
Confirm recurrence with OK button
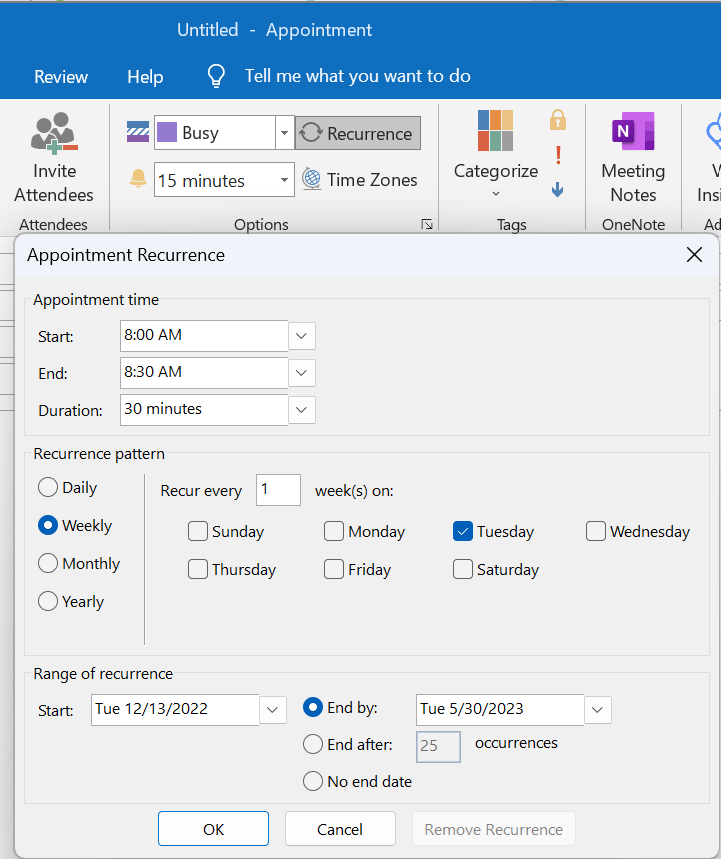tap(213, 829)
